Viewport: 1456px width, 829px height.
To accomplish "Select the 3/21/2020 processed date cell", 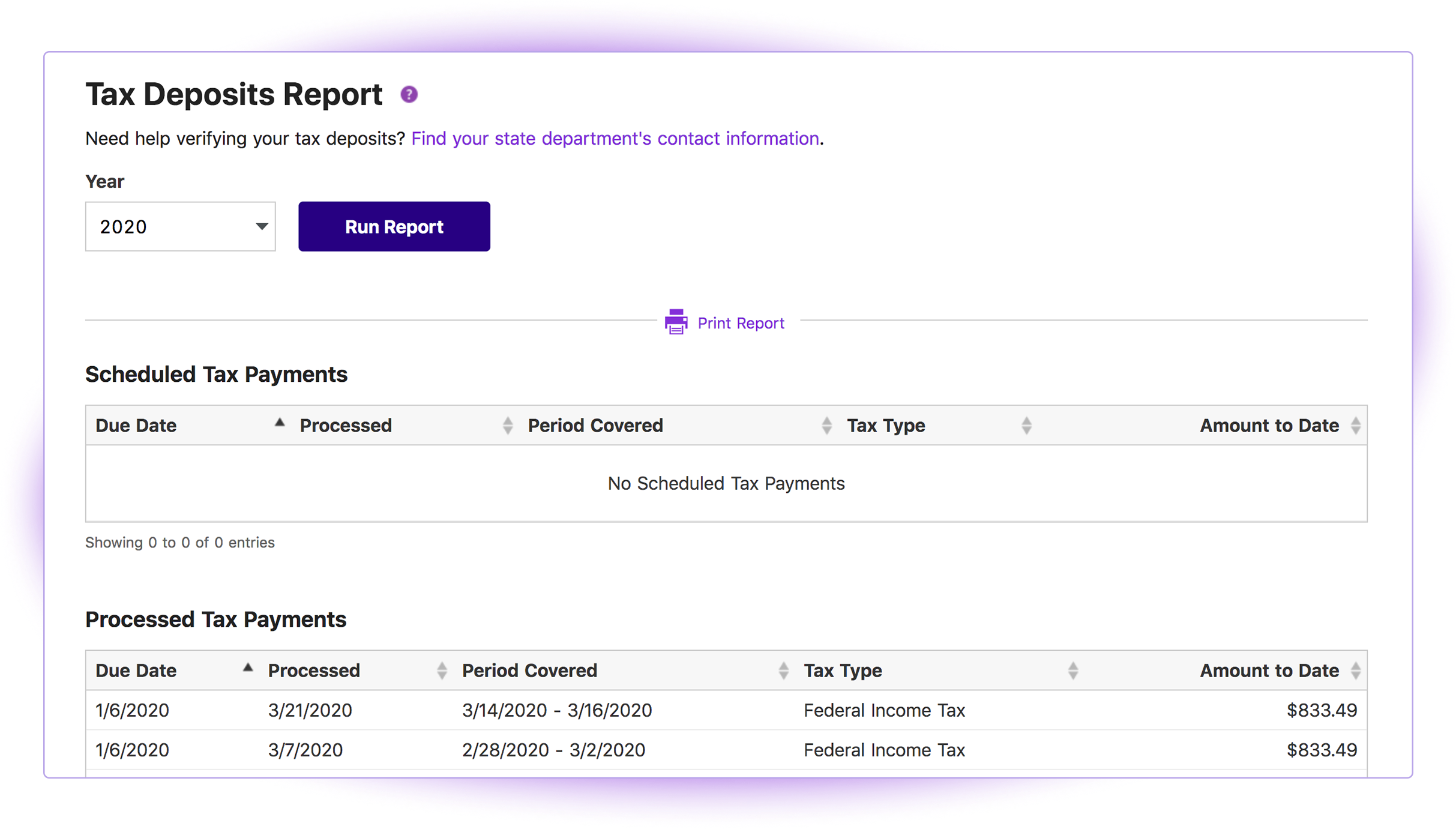I will (310, 710).
